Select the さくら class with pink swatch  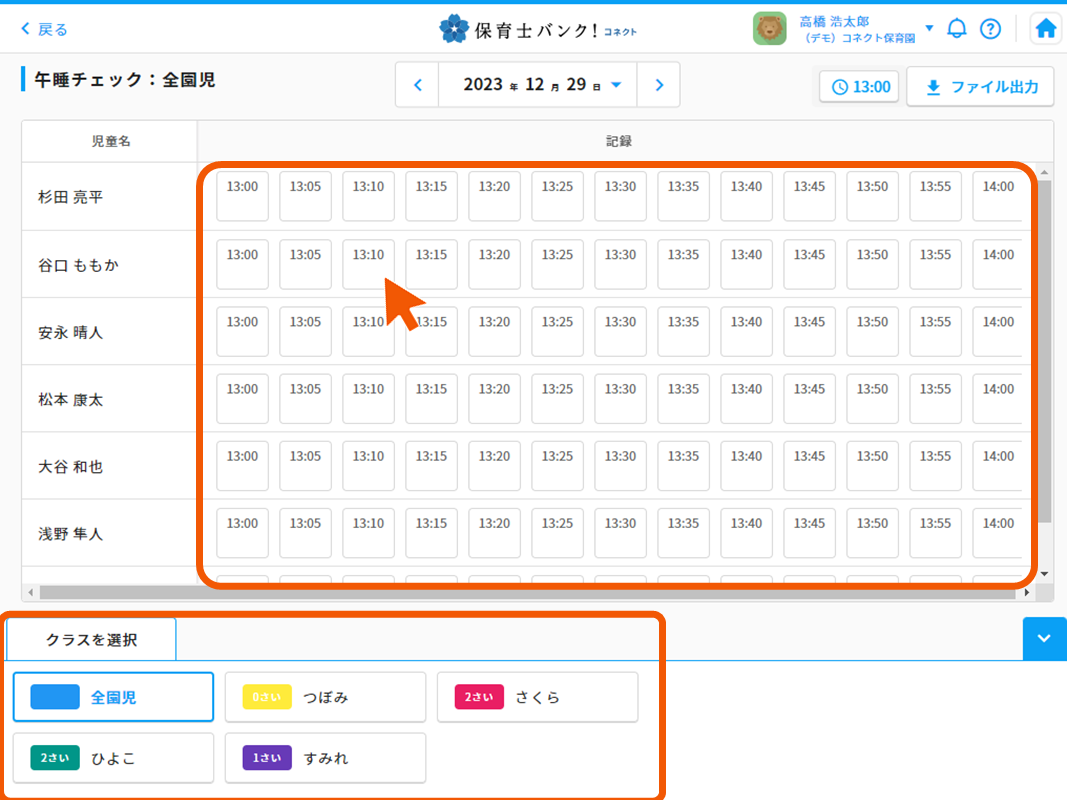[537, 697]
